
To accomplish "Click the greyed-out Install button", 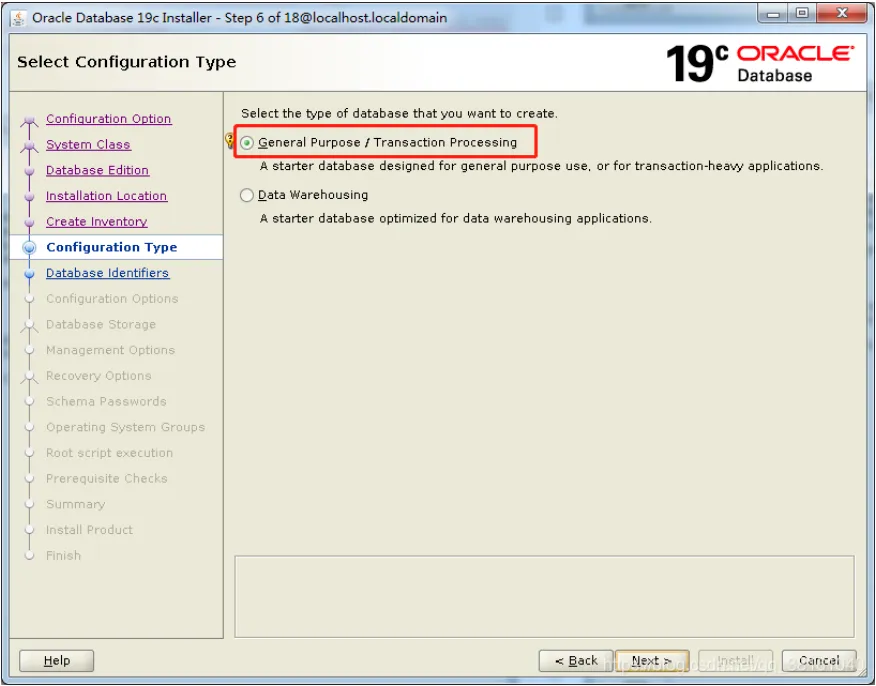I will pyautogui.click(x=735, y=660).
